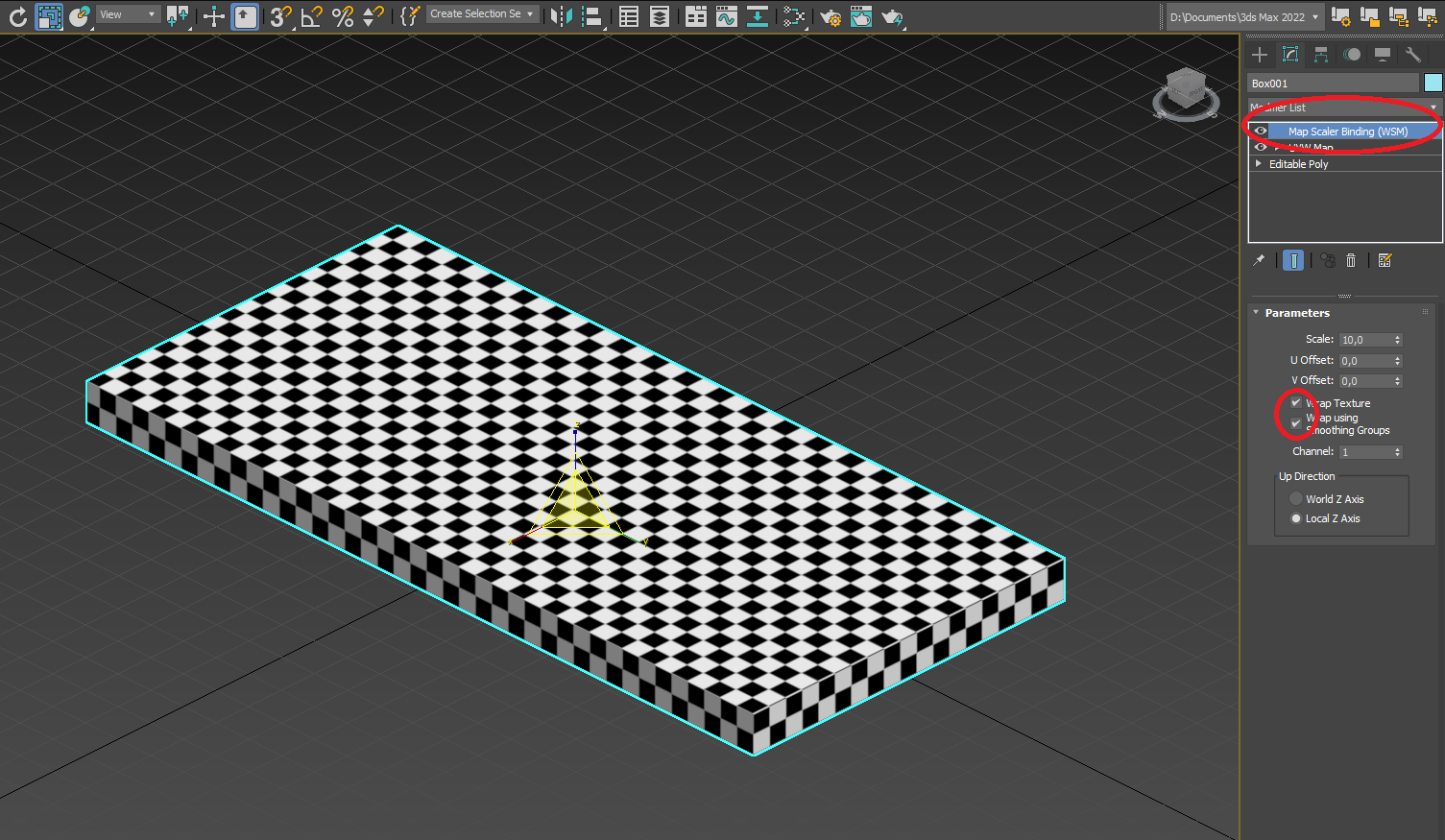
Task: Toggle Spinner Snap
Action: [373, 16]
